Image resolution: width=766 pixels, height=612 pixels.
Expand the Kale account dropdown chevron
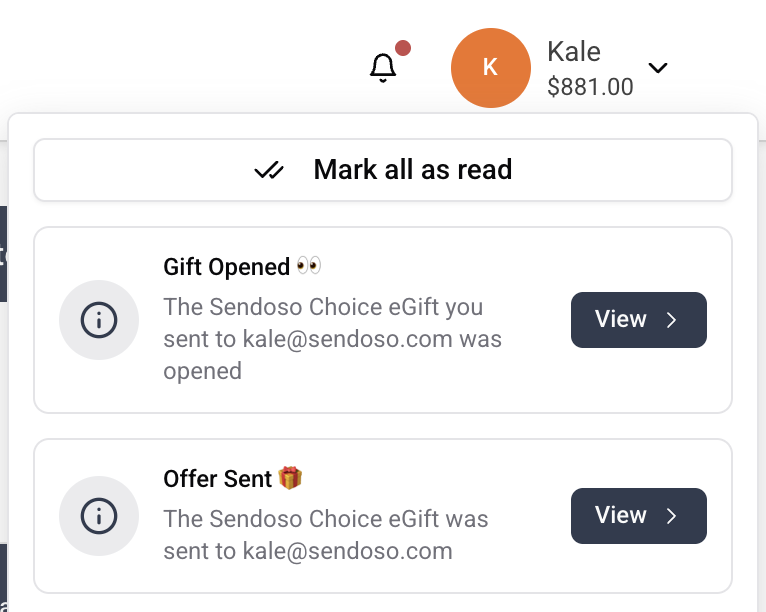tap(658, 68)
